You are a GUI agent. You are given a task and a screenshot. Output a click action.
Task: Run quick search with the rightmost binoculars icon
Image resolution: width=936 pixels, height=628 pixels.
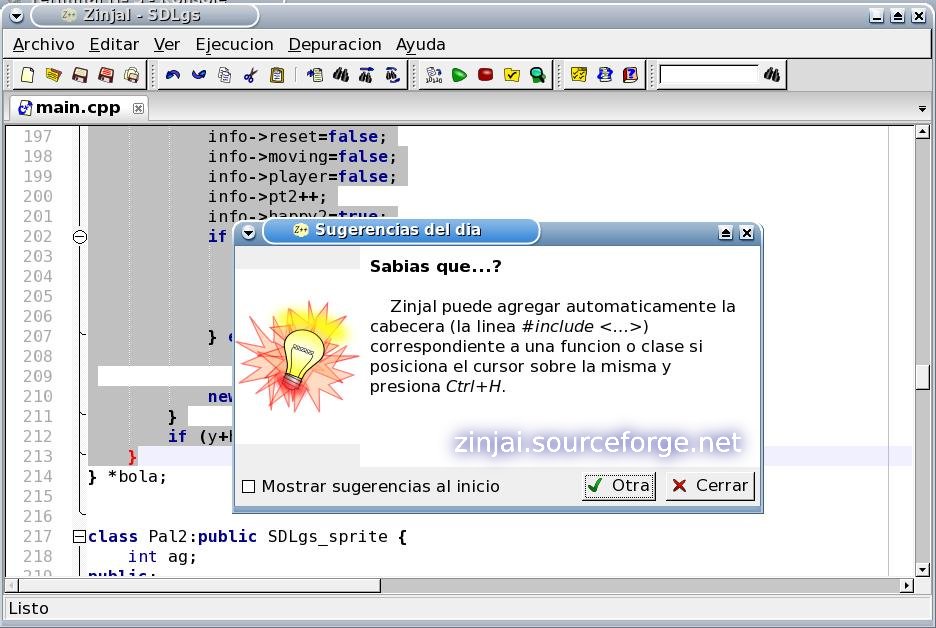tap(772, 75)
